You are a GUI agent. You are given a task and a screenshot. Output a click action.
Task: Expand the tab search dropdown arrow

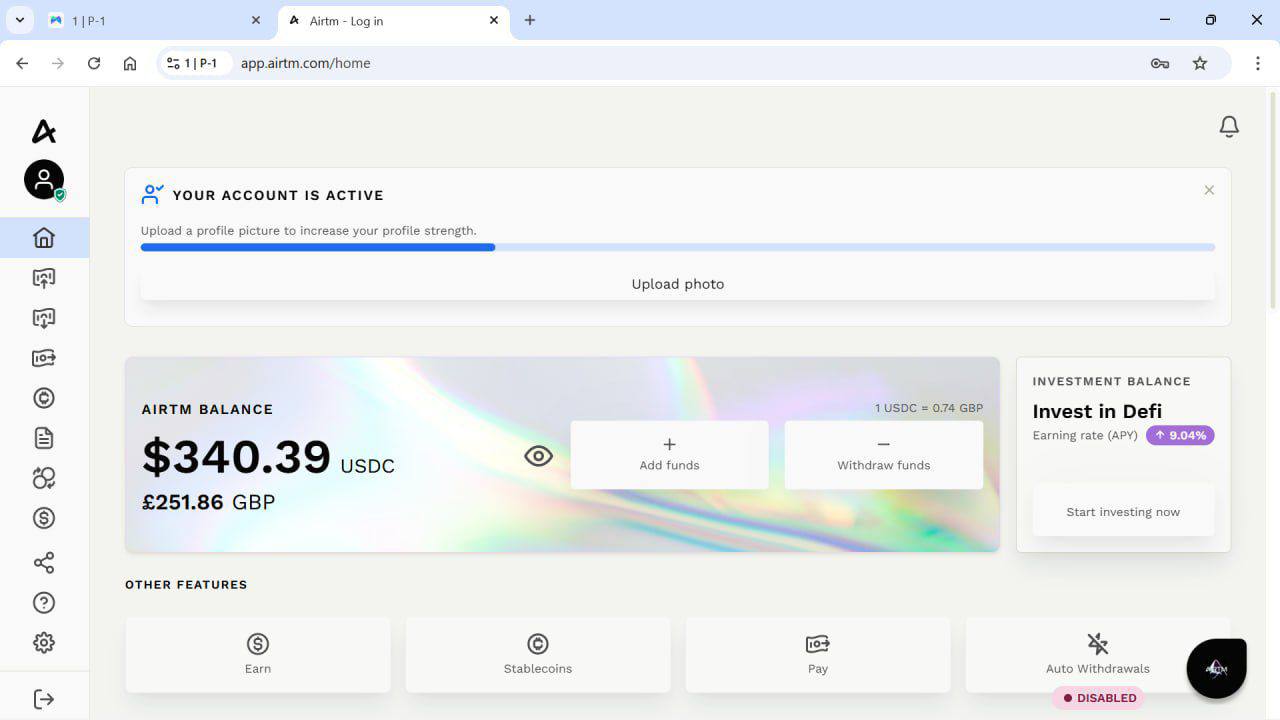(19, 20)
